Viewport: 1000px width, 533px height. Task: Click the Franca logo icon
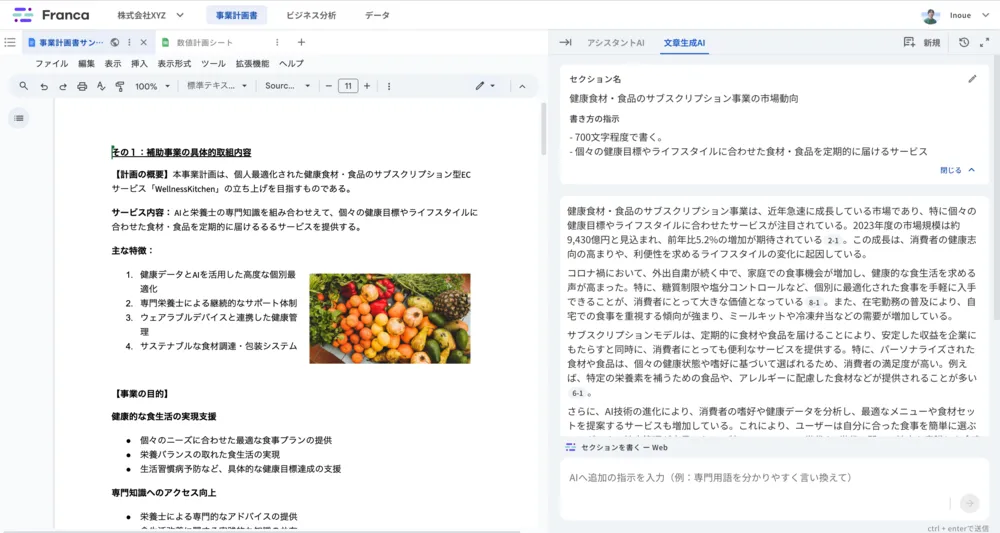click(23, 15)
